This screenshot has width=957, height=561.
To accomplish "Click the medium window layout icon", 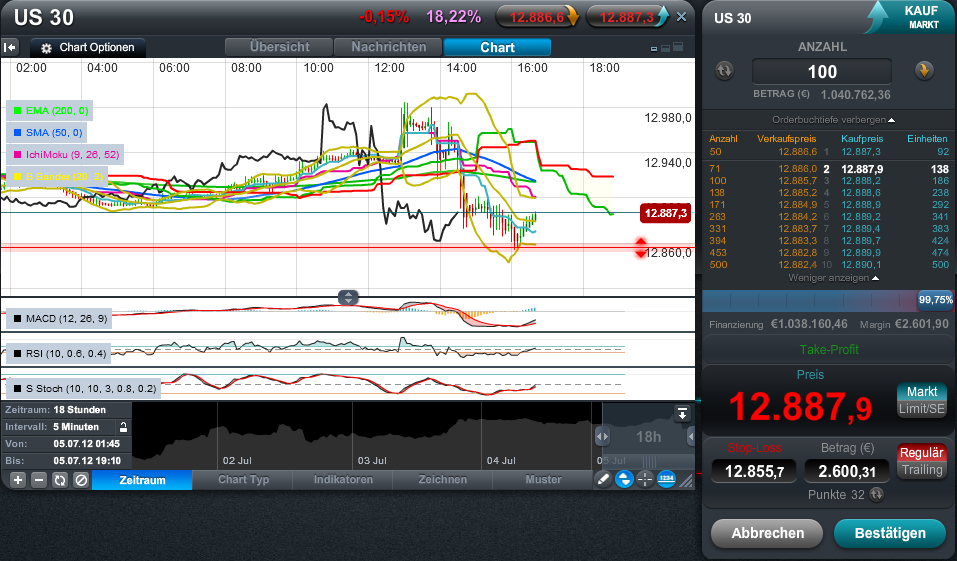I will pyautogui.click(x=665, y=48).
